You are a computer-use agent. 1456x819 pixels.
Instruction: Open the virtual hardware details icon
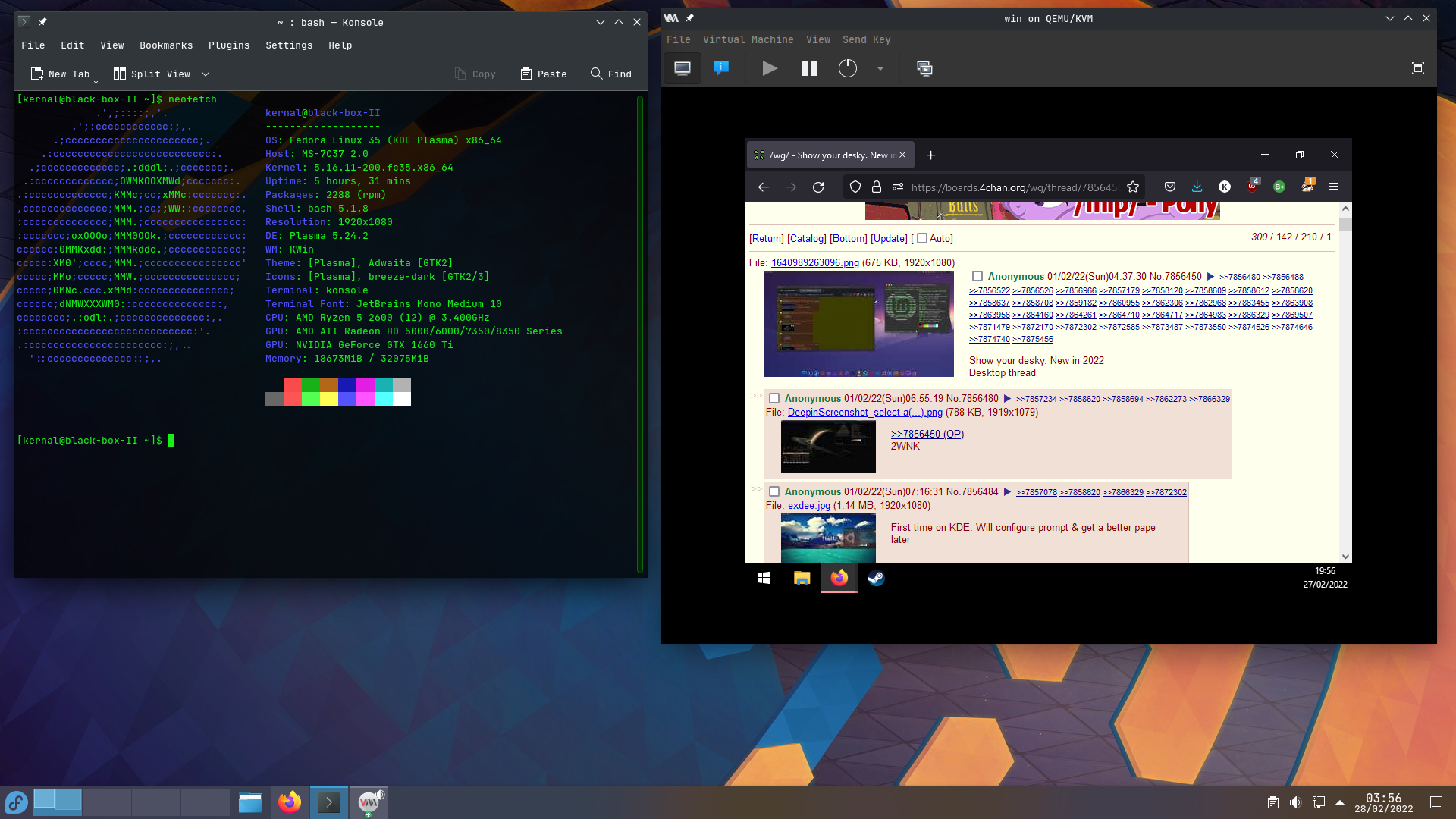click(721, 68)
